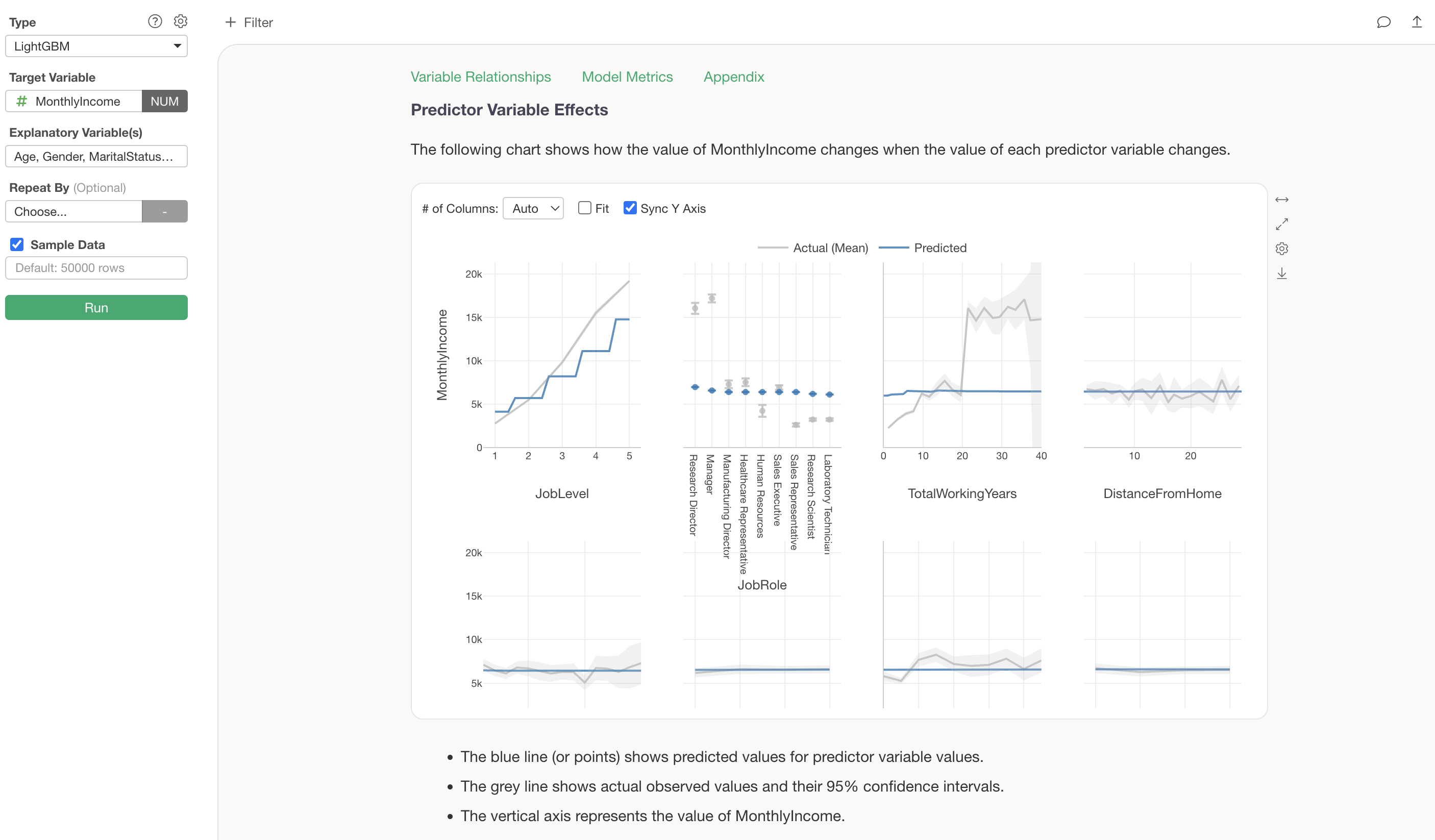Screen dimensions: 1435x840
Task: Uncheck the Sync Y Axis checkbox
Action: [x=629, y=208]
